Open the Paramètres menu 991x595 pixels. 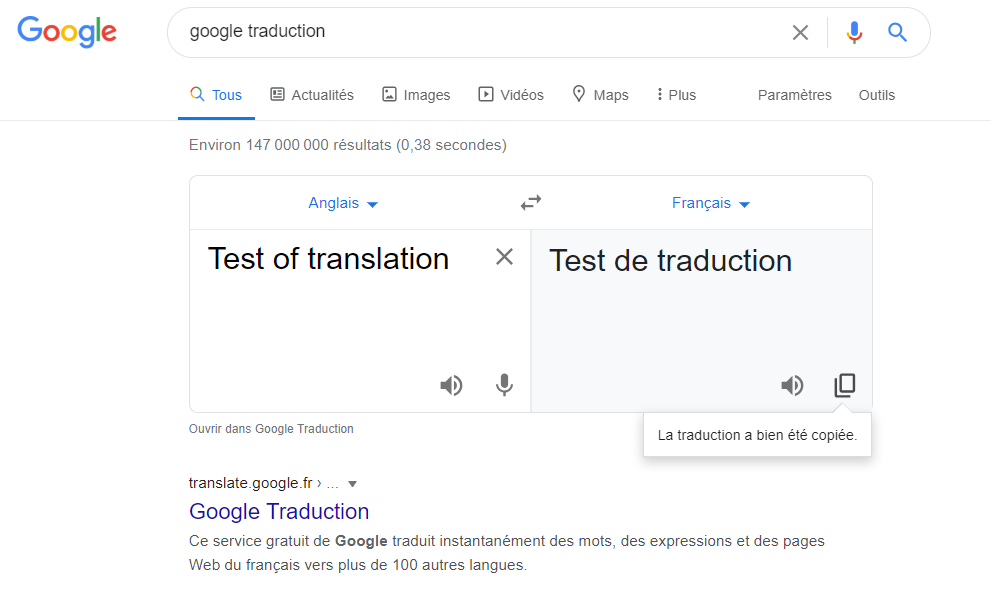tap(794, 94)
